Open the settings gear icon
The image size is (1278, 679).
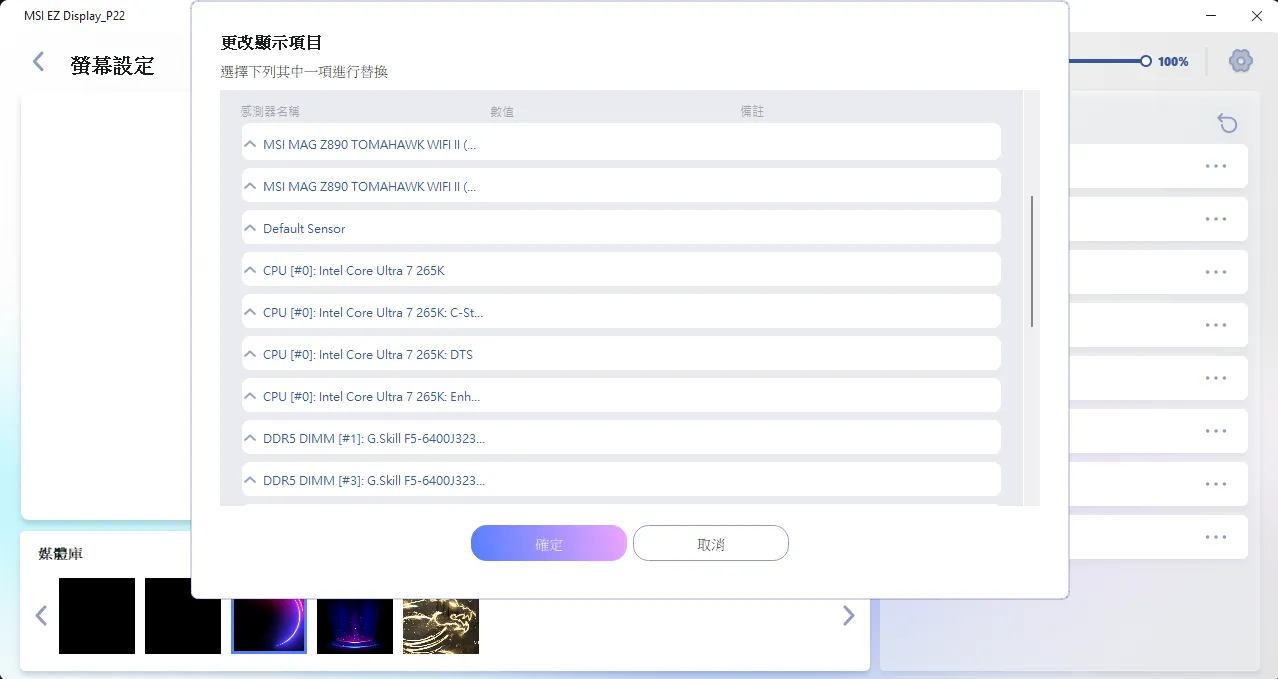coord(1241,61)
